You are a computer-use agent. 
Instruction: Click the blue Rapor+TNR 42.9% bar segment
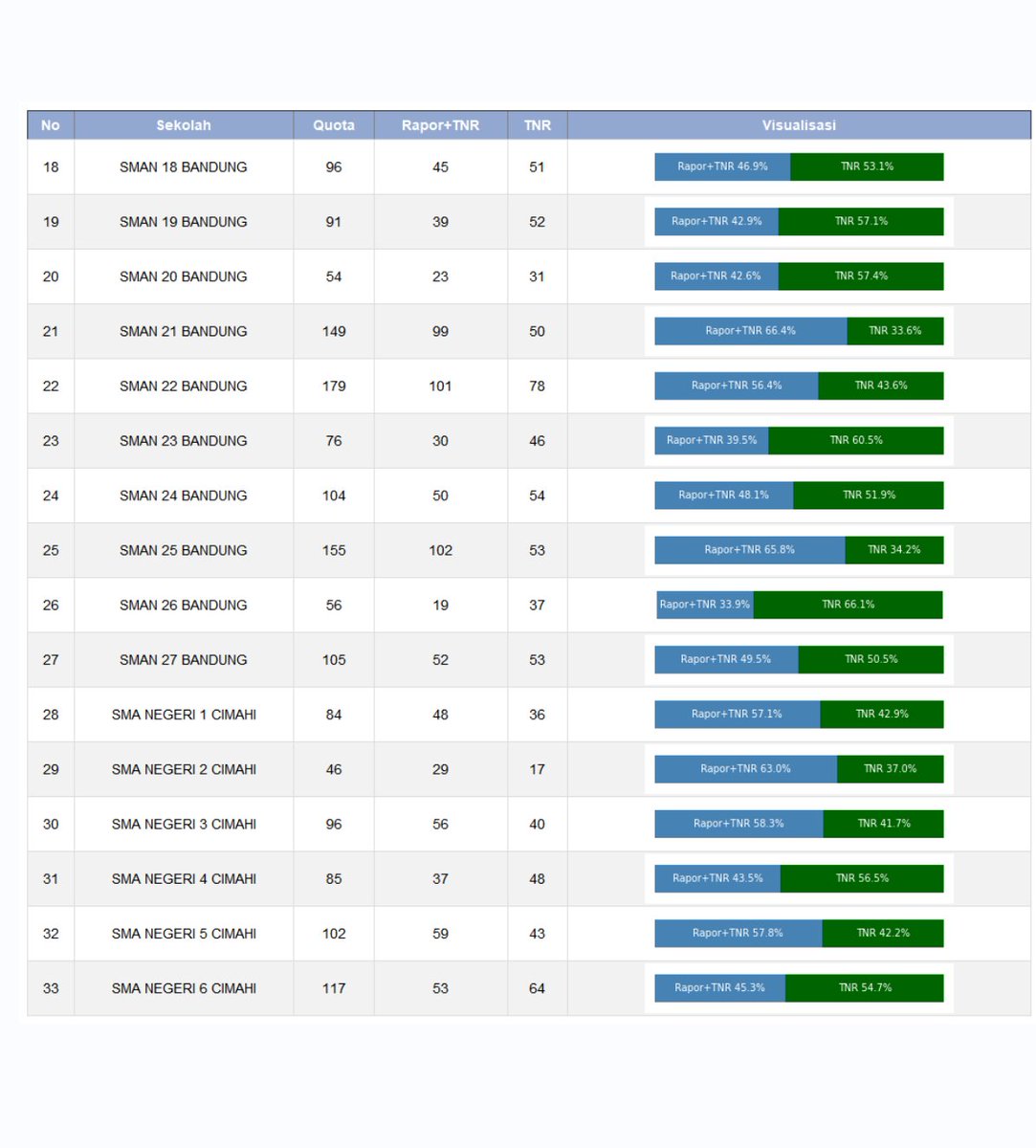click(x=716, y=221)
